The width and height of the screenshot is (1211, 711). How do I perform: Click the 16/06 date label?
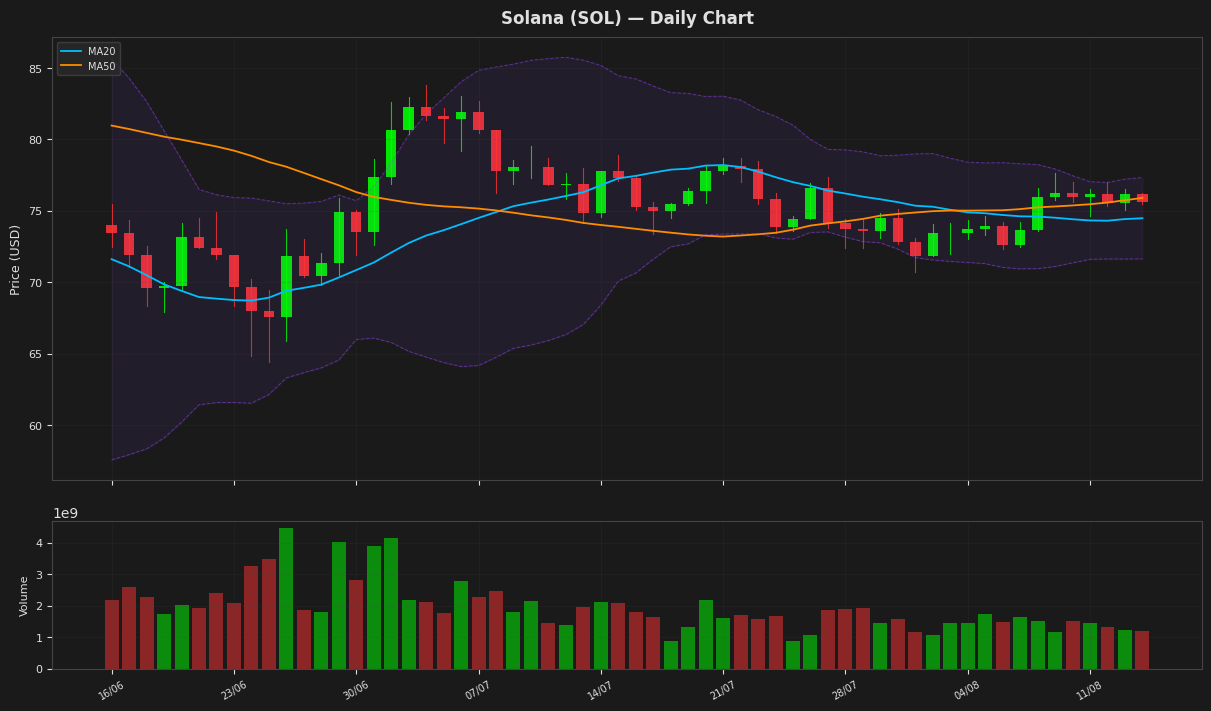(111, 690)
